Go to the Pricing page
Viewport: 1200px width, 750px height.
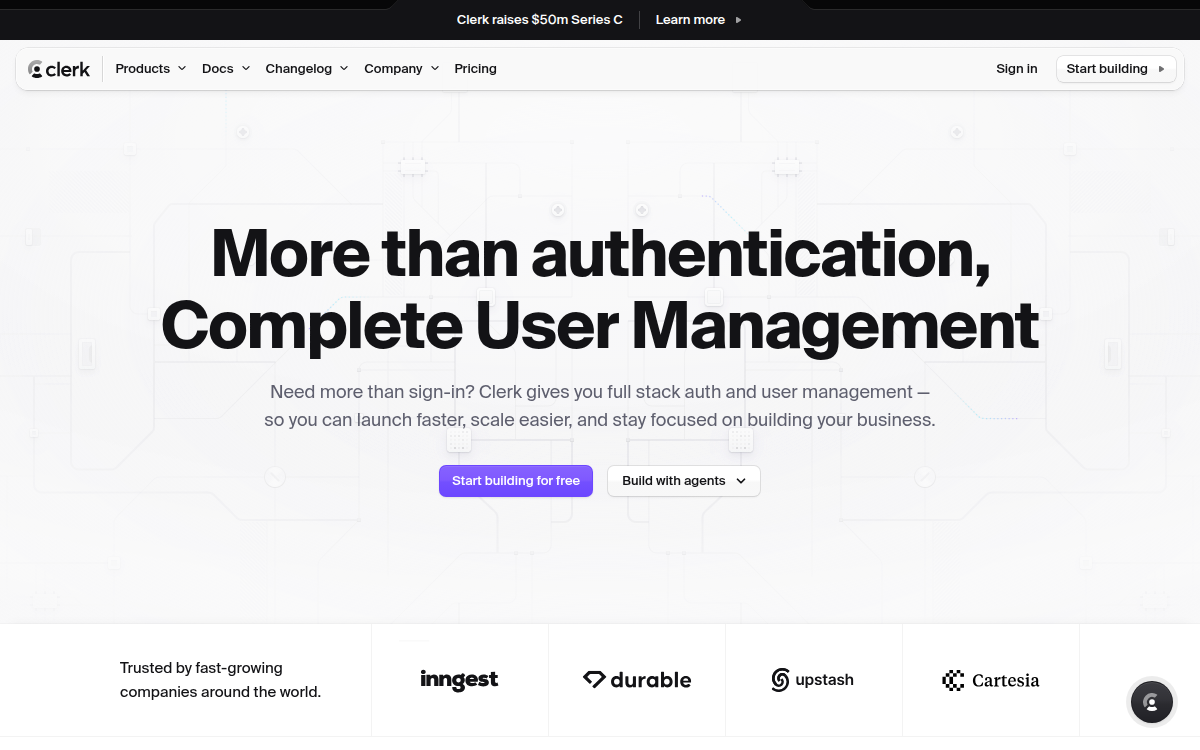pyautogui.click(x=475, y=69)
